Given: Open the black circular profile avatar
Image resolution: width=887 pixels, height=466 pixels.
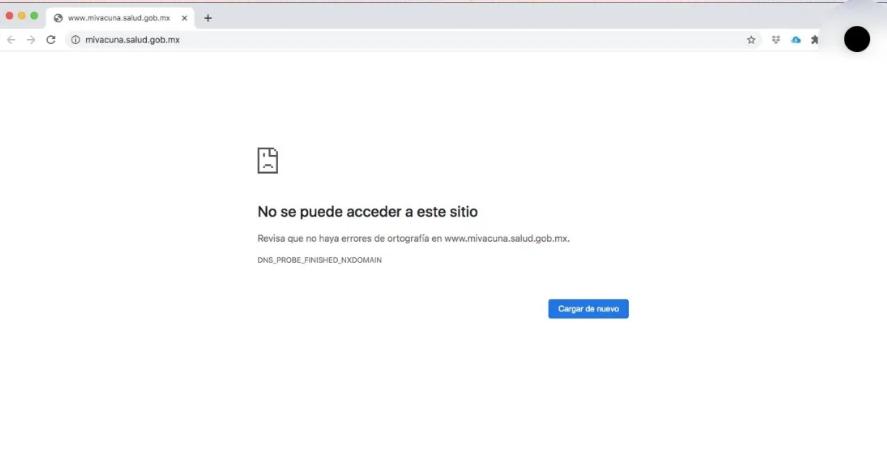Looking at the screenshot, I should [857, 39].
